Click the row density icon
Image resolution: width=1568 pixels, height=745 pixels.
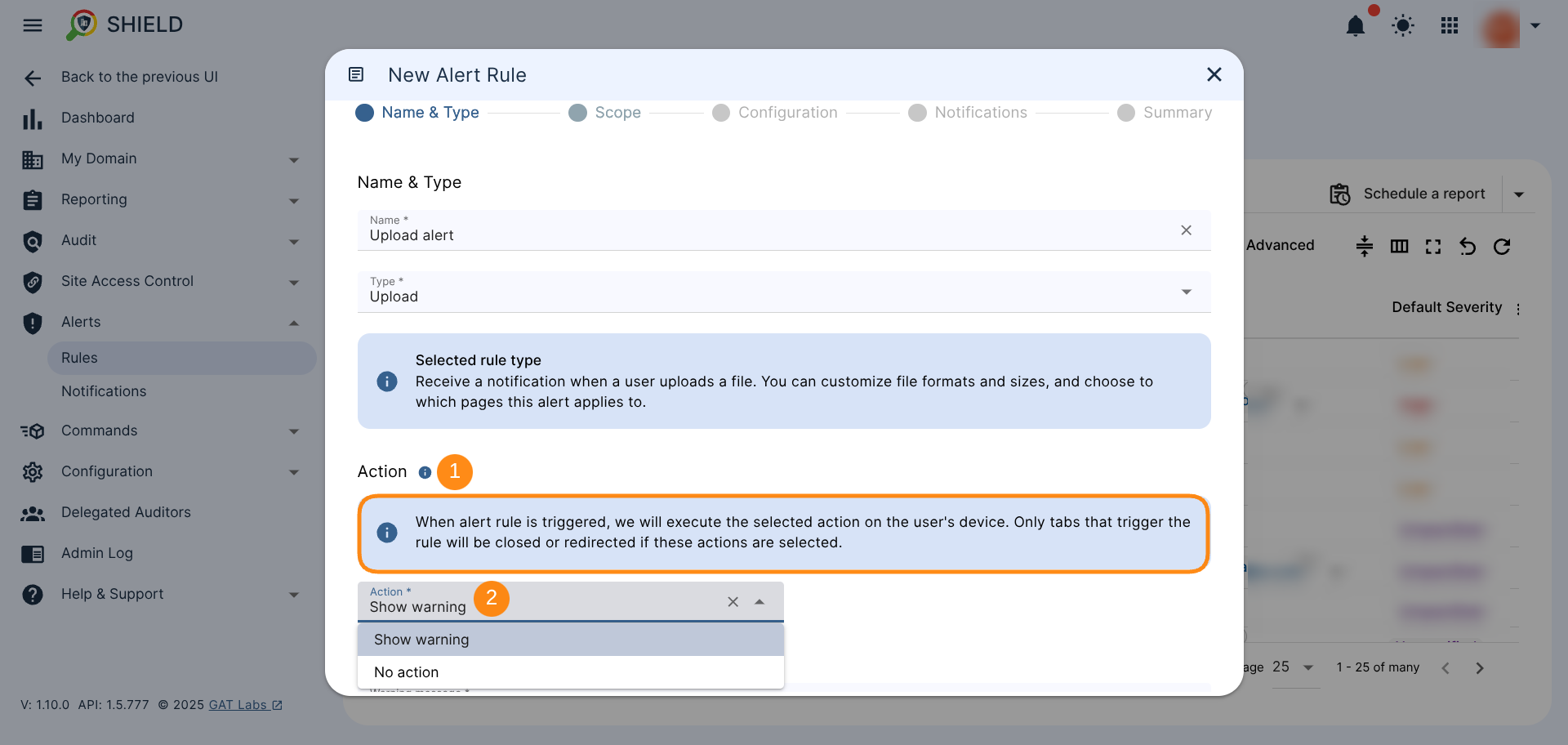(1365, 246)
